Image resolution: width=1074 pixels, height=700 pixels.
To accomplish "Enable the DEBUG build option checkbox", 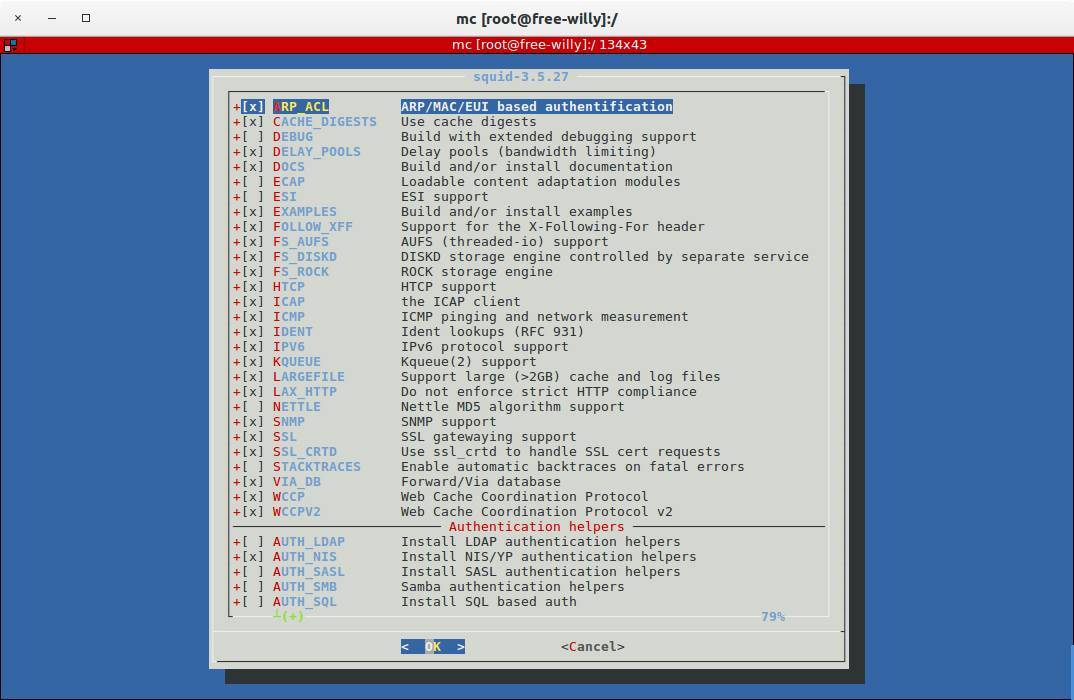I will 253,137.
